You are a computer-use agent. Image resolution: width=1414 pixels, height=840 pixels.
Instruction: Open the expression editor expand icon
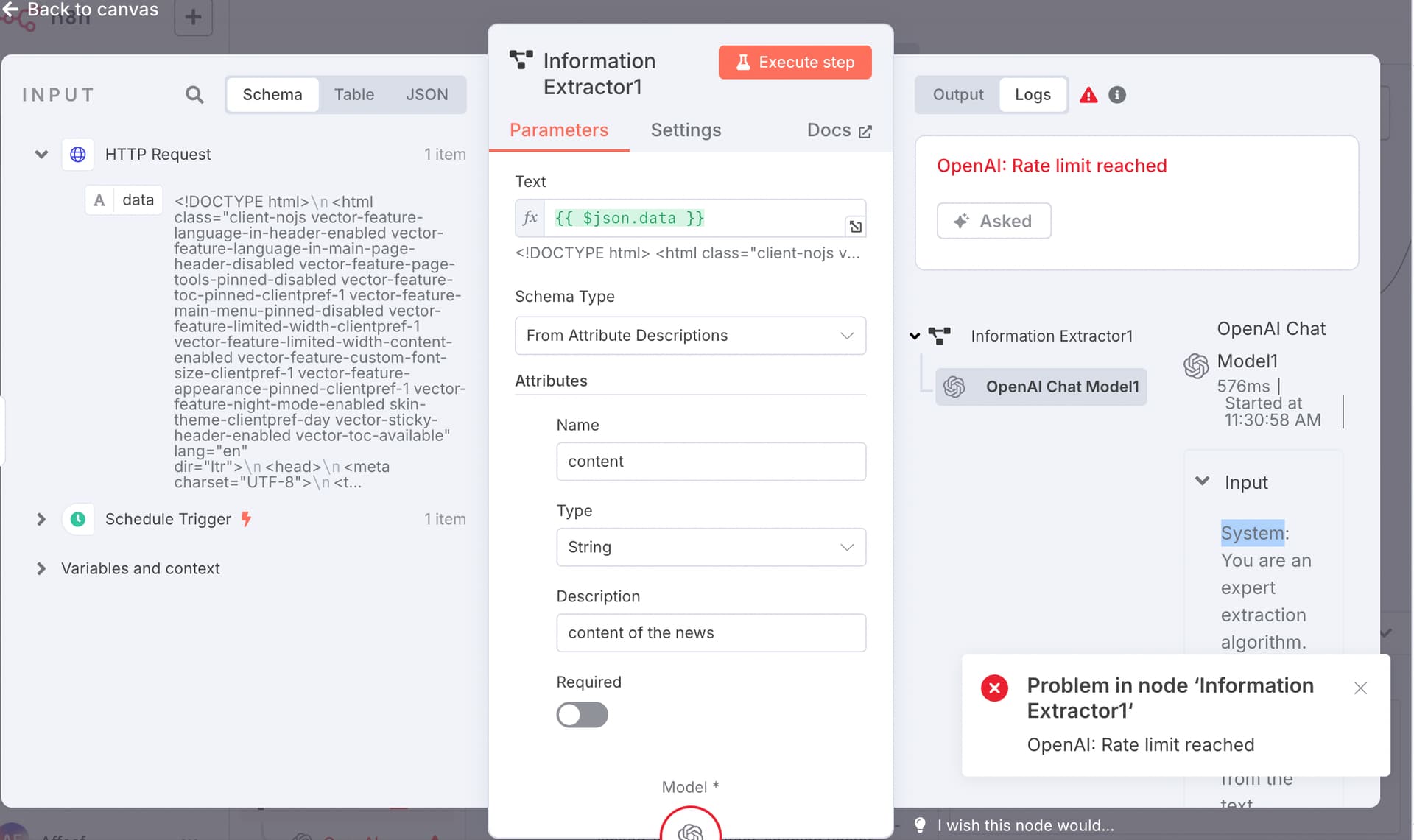point(855,226)
